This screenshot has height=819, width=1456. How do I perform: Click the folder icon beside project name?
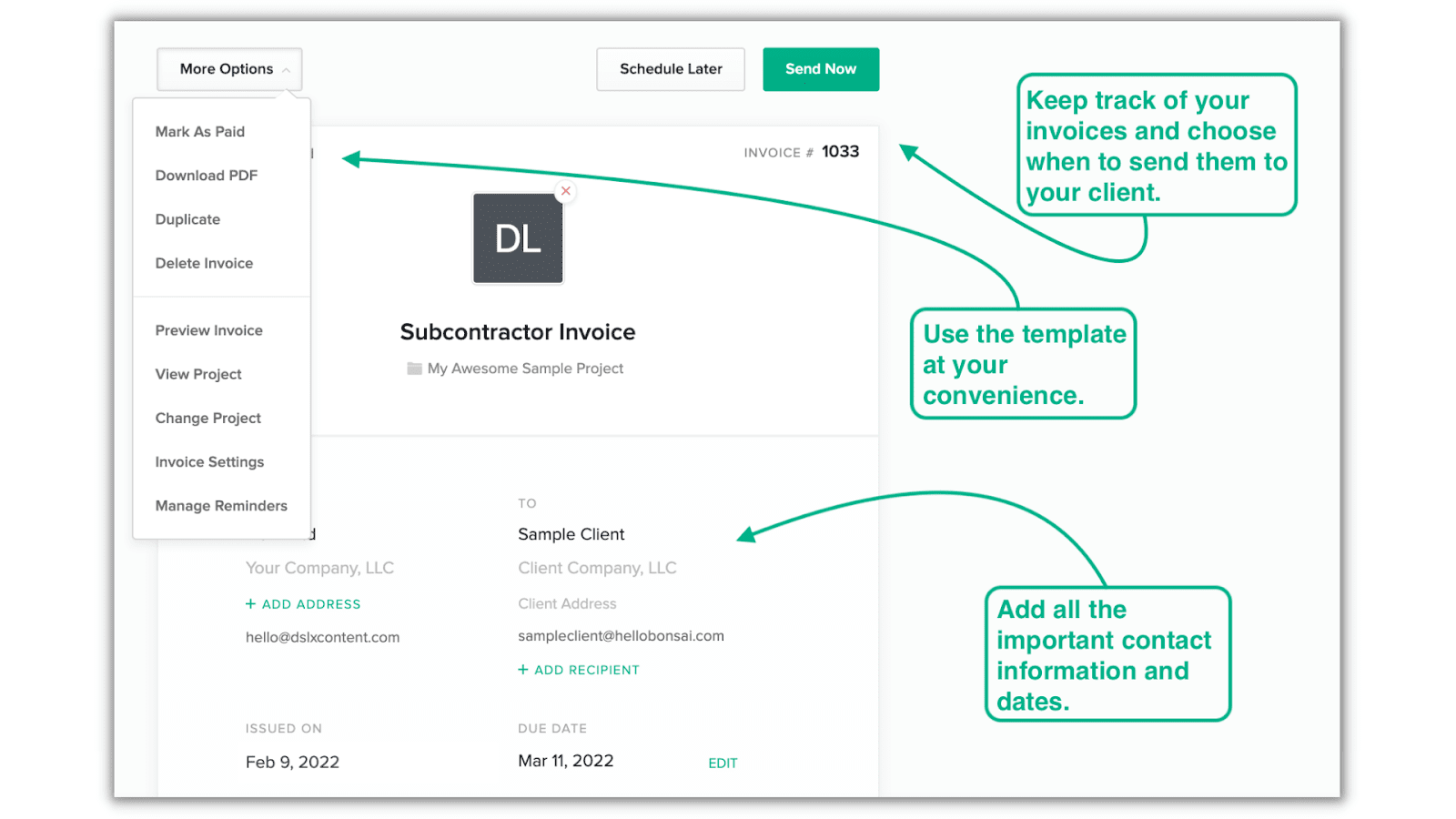point(414,369)
